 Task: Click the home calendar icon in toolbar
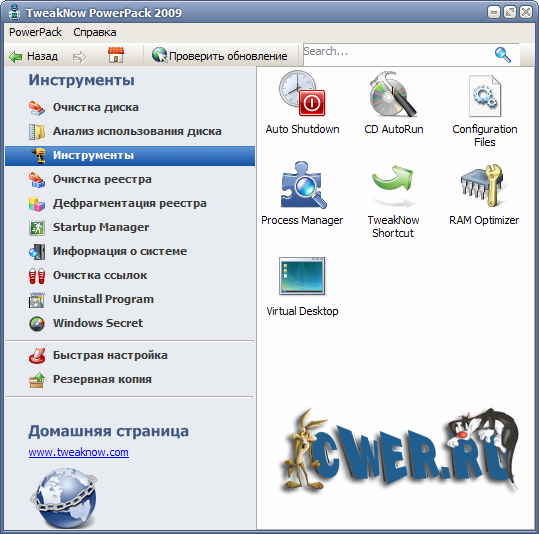click(x=116, y=55)
